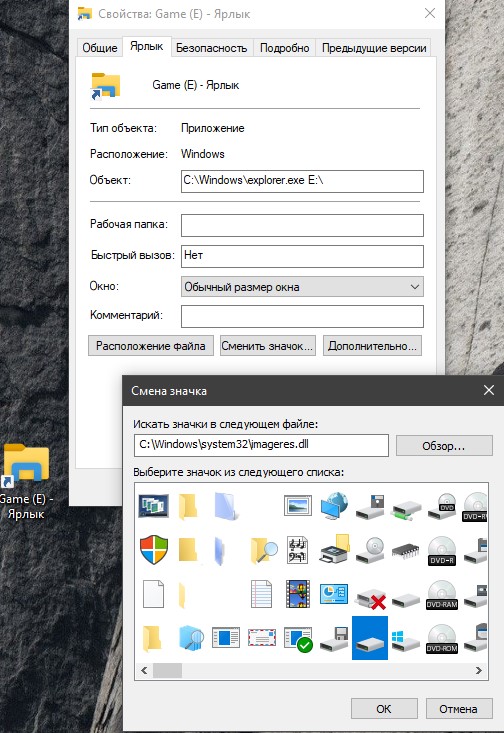504x733 pixels.
Task: Click the Сменить значок button
Action: (x=267, y=346)
